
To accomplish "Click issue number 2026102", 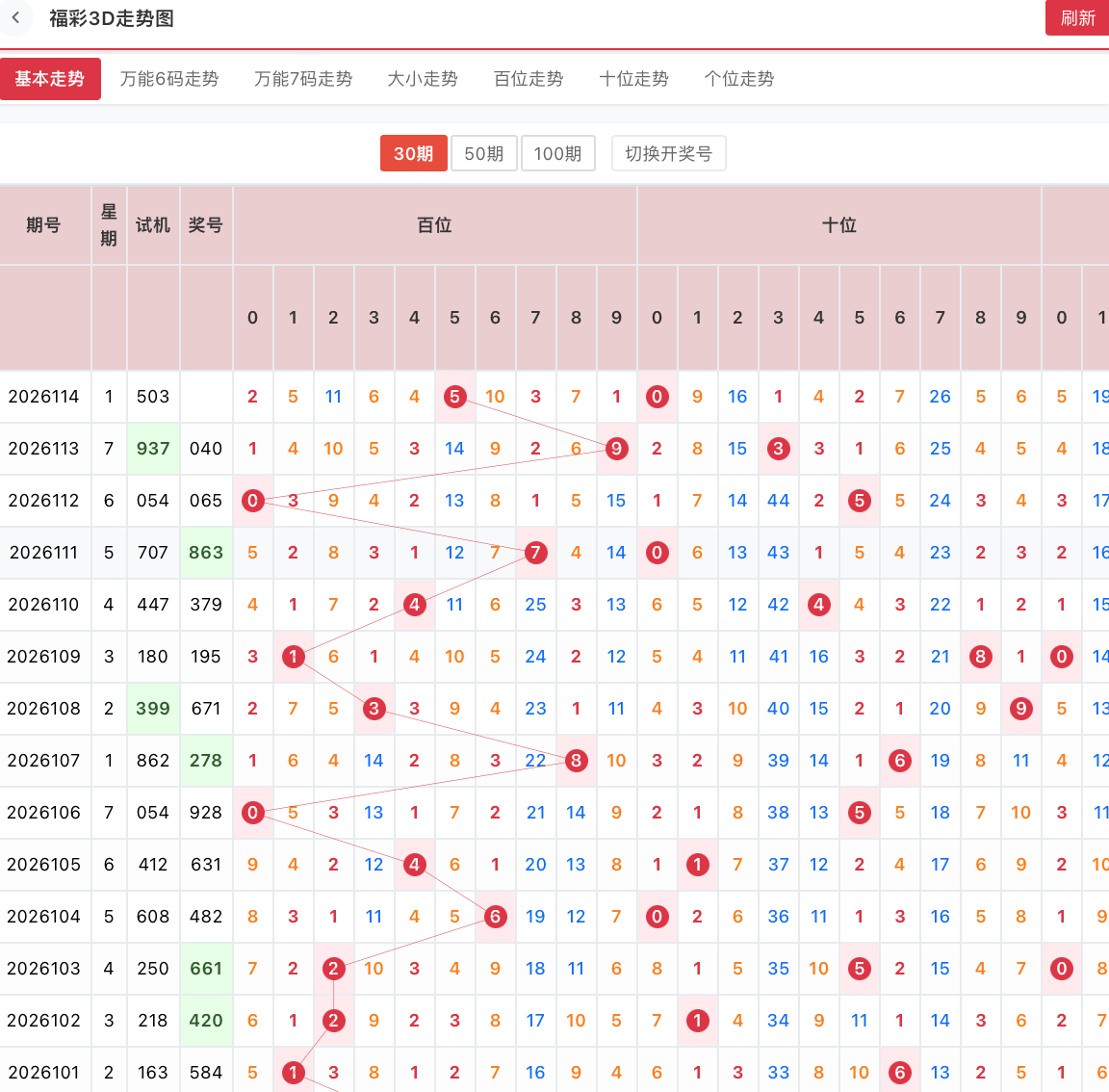I will 44,1021.
